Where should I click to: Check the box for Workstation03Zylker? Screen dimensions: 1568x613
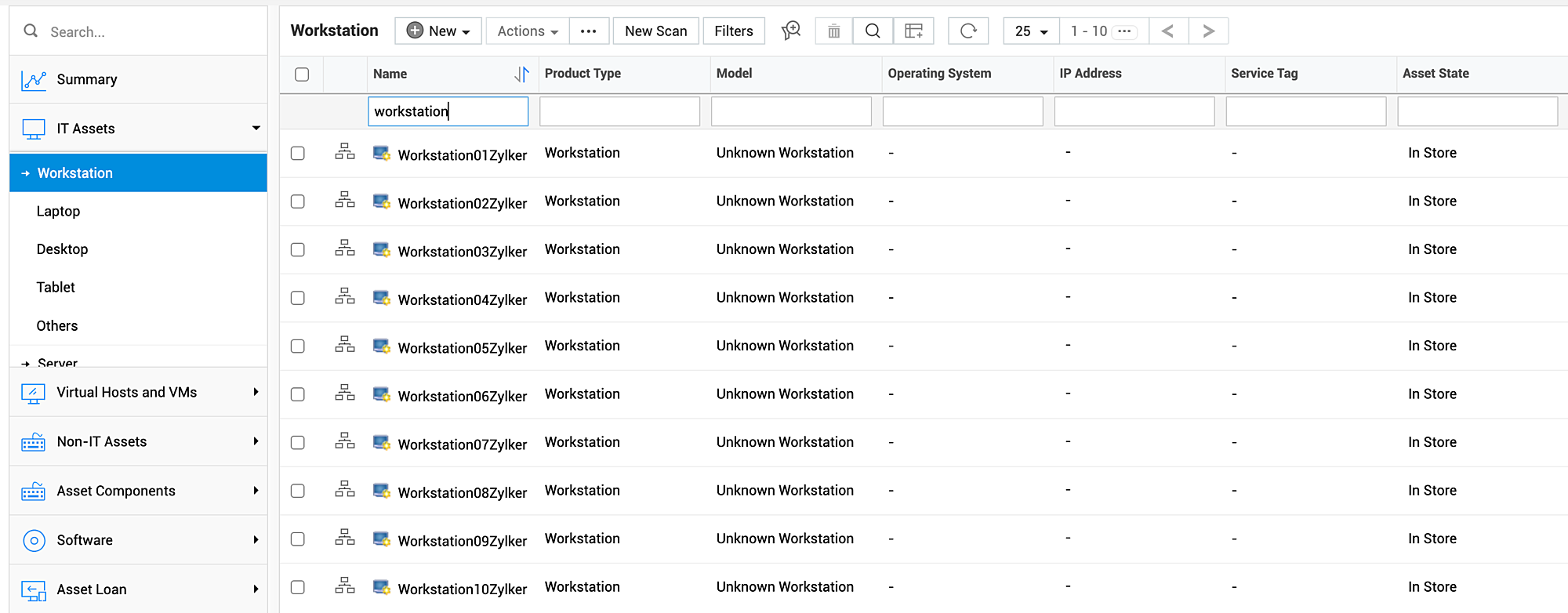(298, 250)
